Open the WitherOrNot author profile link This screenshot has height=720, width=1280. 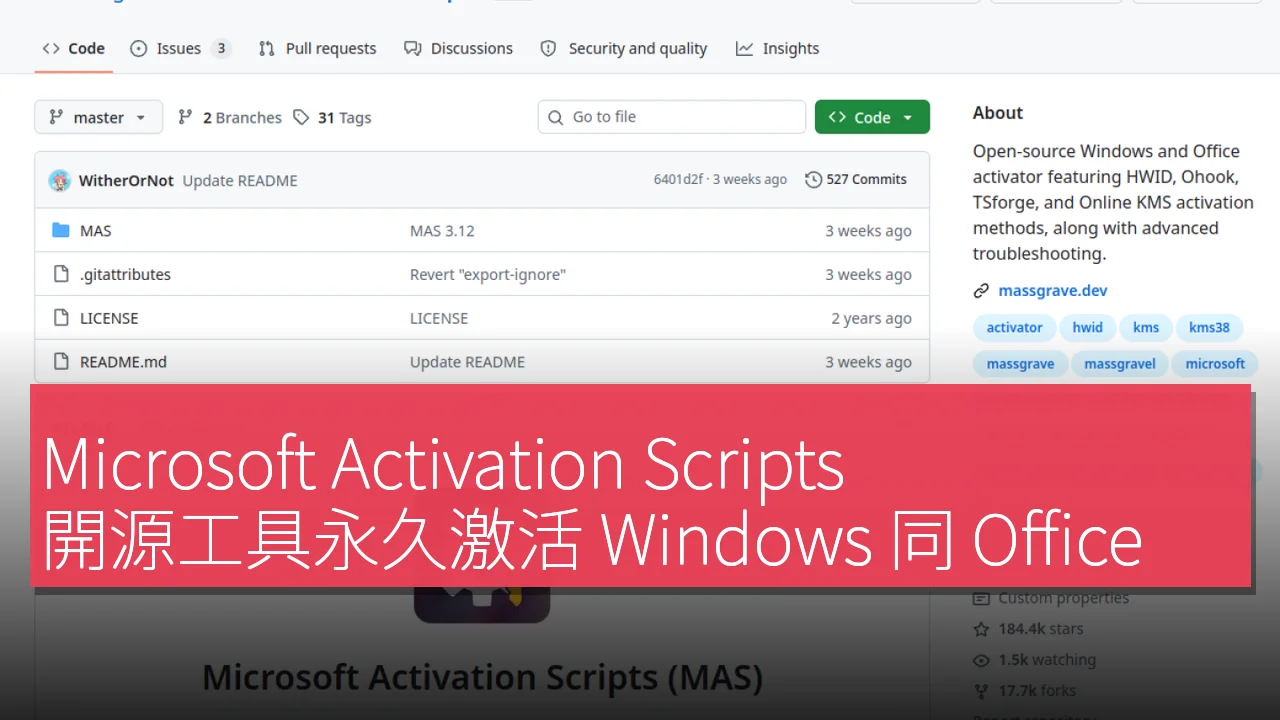[126, 180]
